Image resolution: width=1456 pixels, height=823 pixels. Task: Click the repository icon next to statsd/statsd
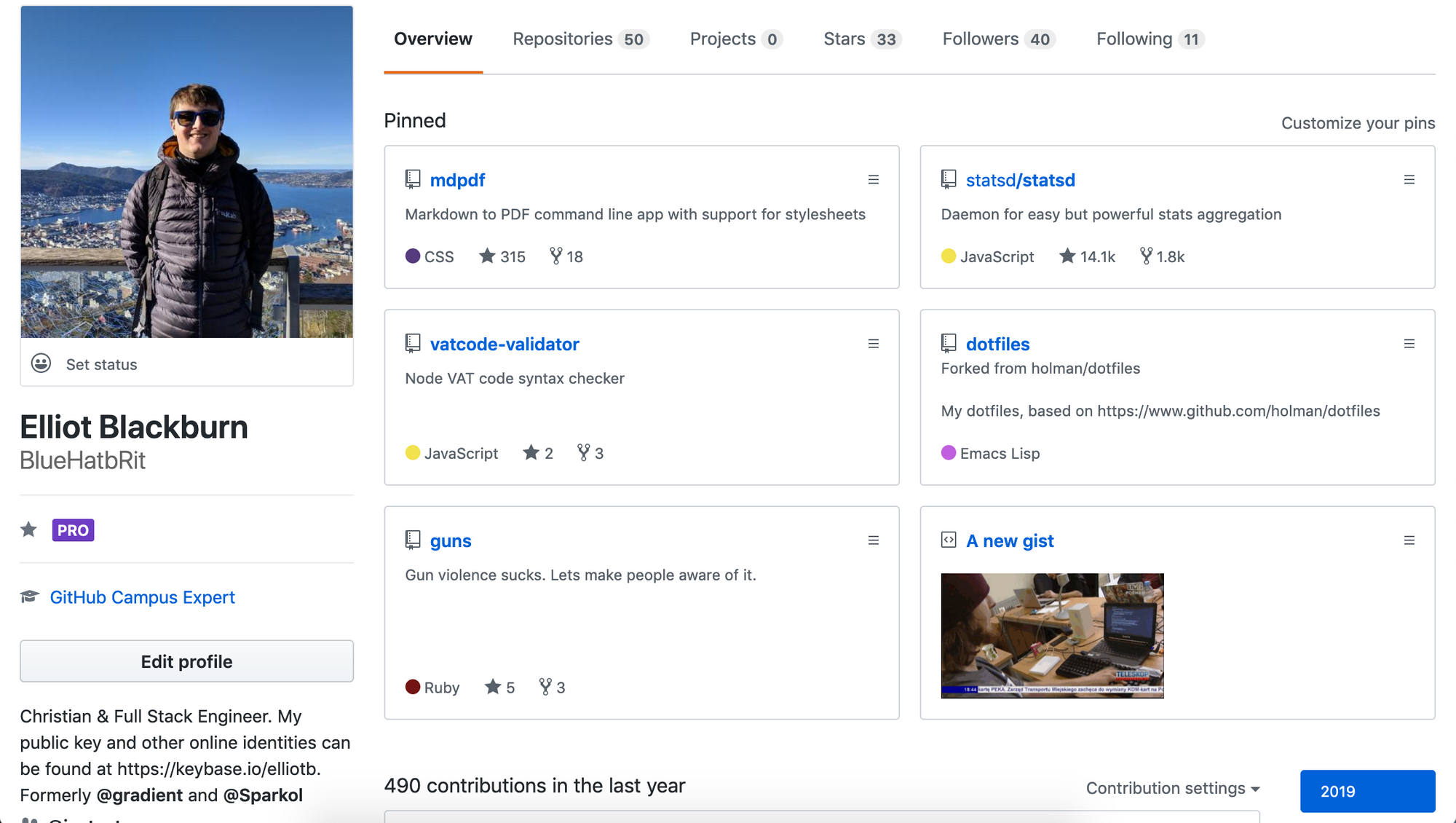click(949, 179)
